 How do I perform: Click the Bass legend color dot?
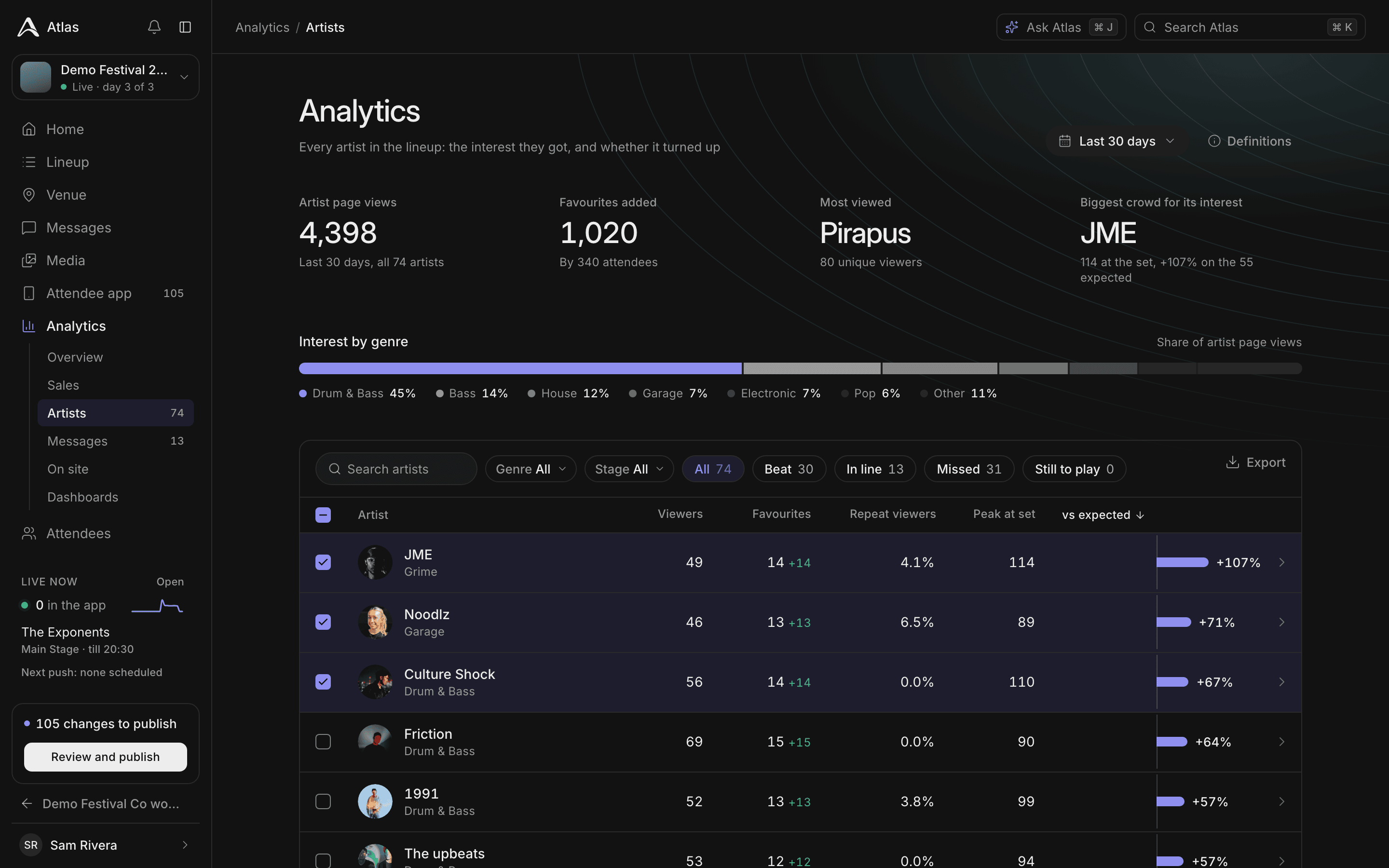point(440,393)
